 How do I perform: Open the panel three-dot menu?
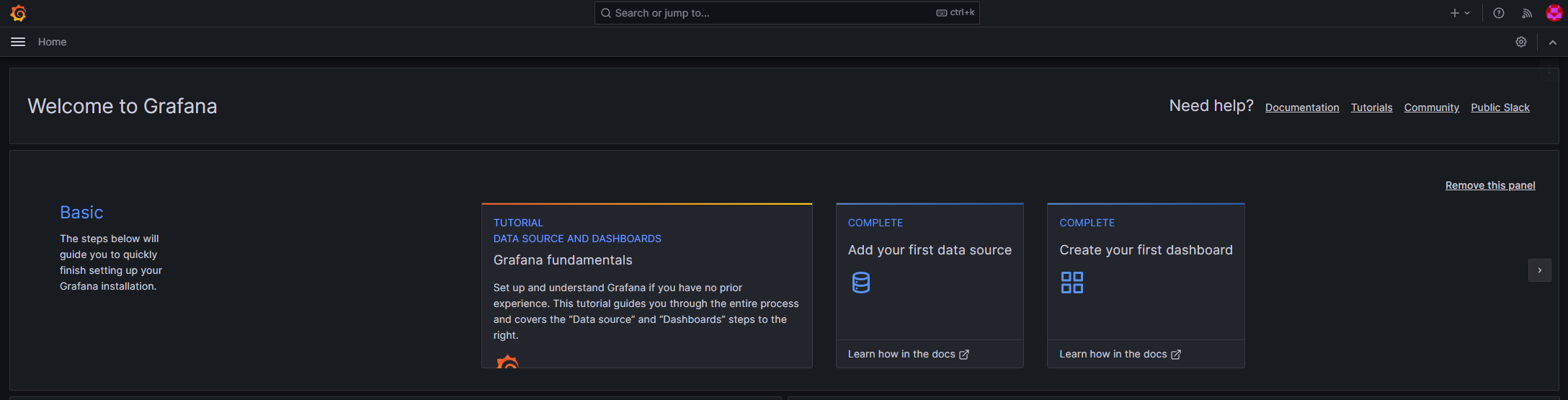(x=1549, y=70)
